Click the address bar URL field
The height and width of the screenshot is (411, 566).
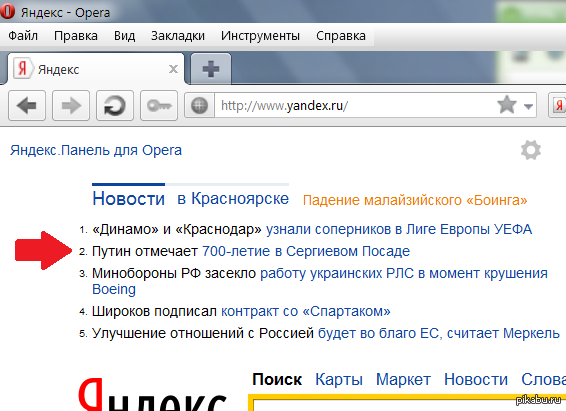tap(354, 105)
